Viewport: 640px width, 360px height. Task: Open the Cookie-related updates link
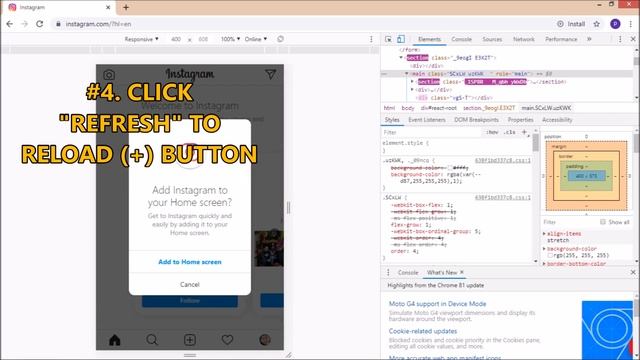click(x=422, y=331)
